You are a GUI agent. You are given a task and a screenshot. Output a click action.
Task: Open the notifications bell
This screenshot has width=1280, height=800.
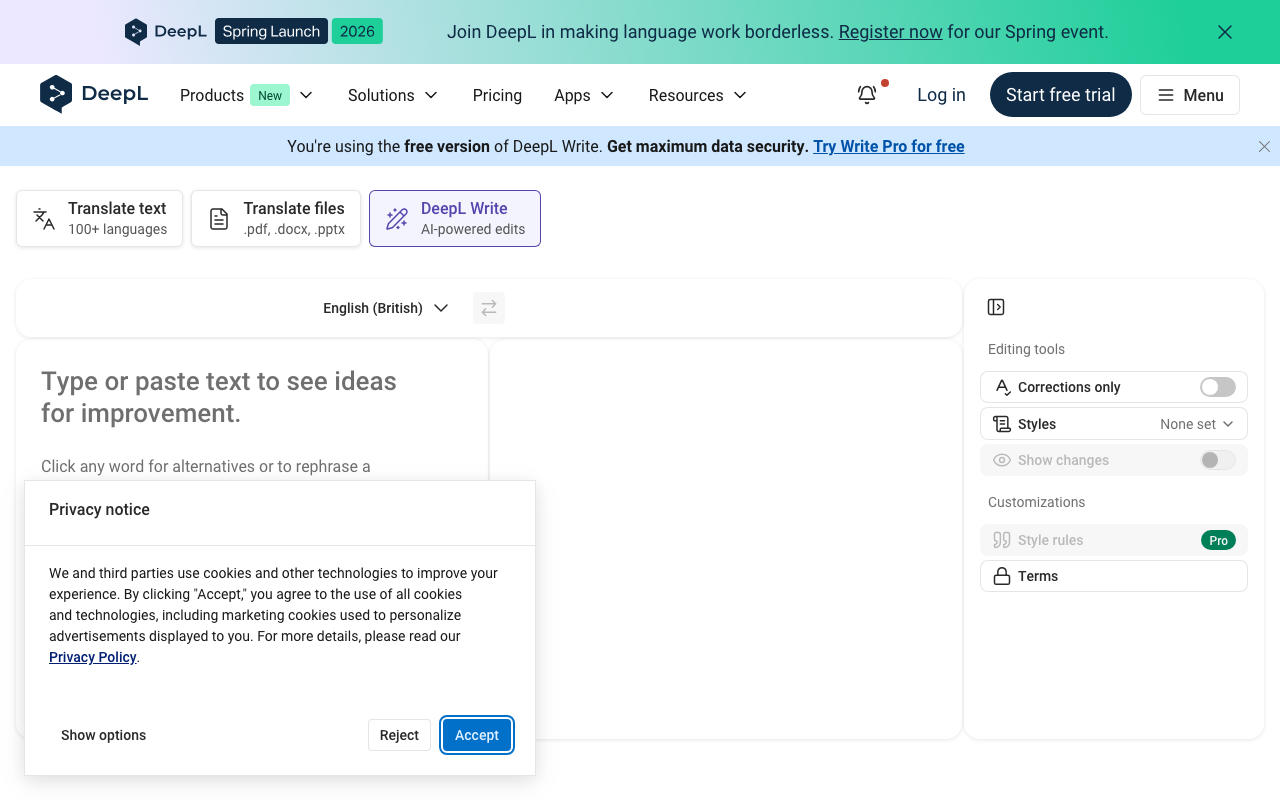(866, 94)
